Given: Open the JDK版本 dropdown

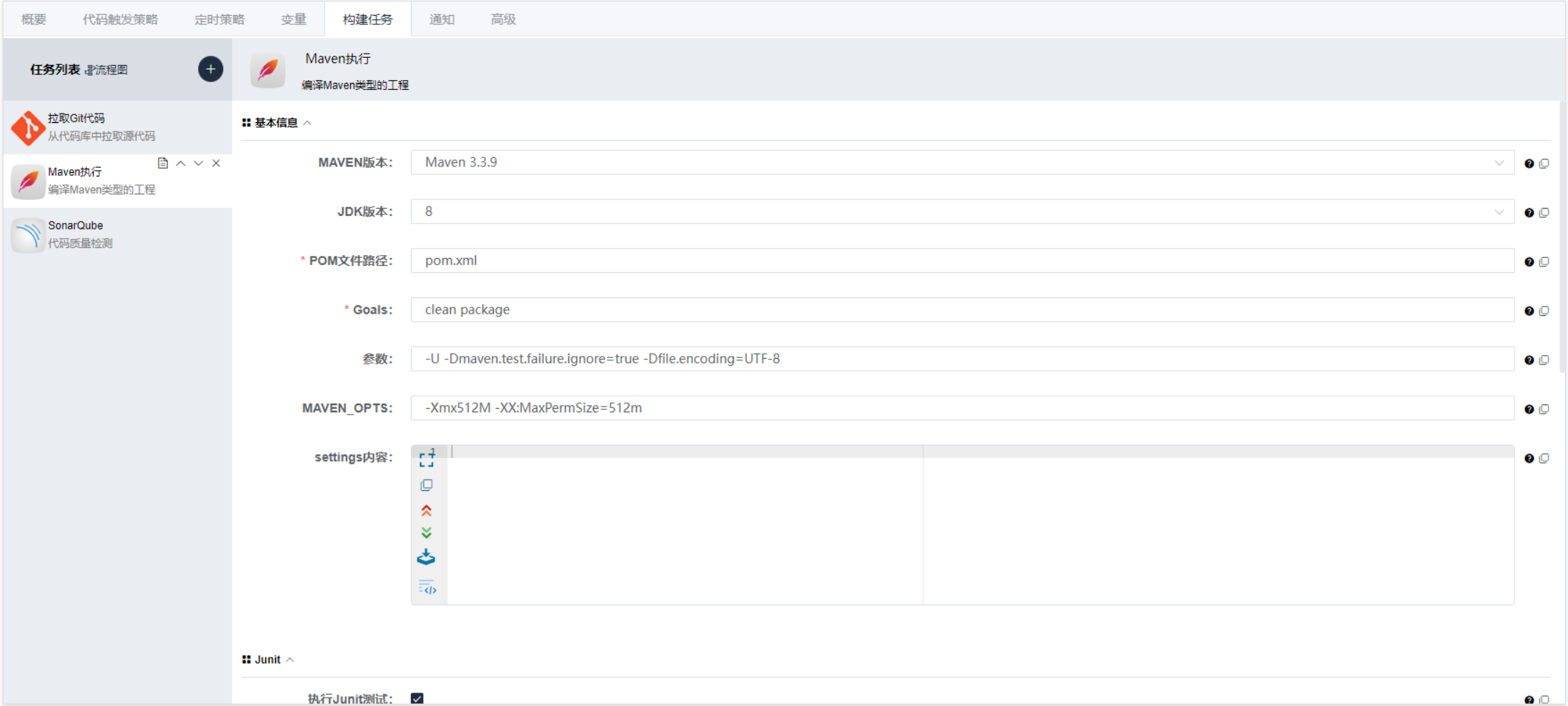Looking at the screenshot, I should [961, 212].
